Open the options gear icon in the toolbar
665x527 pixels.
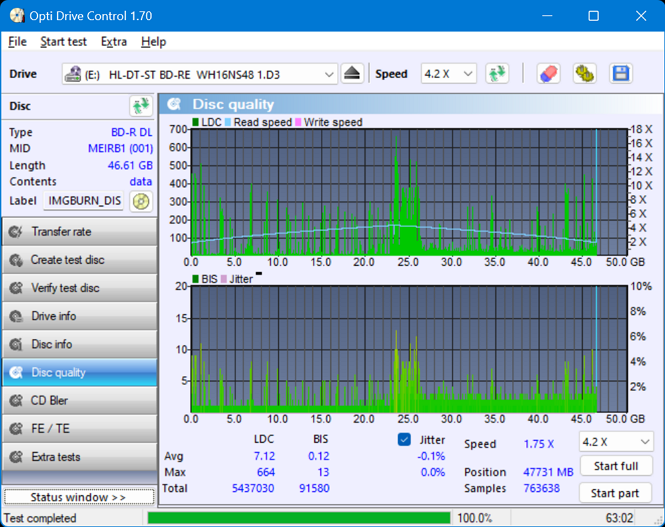[584, 74]
